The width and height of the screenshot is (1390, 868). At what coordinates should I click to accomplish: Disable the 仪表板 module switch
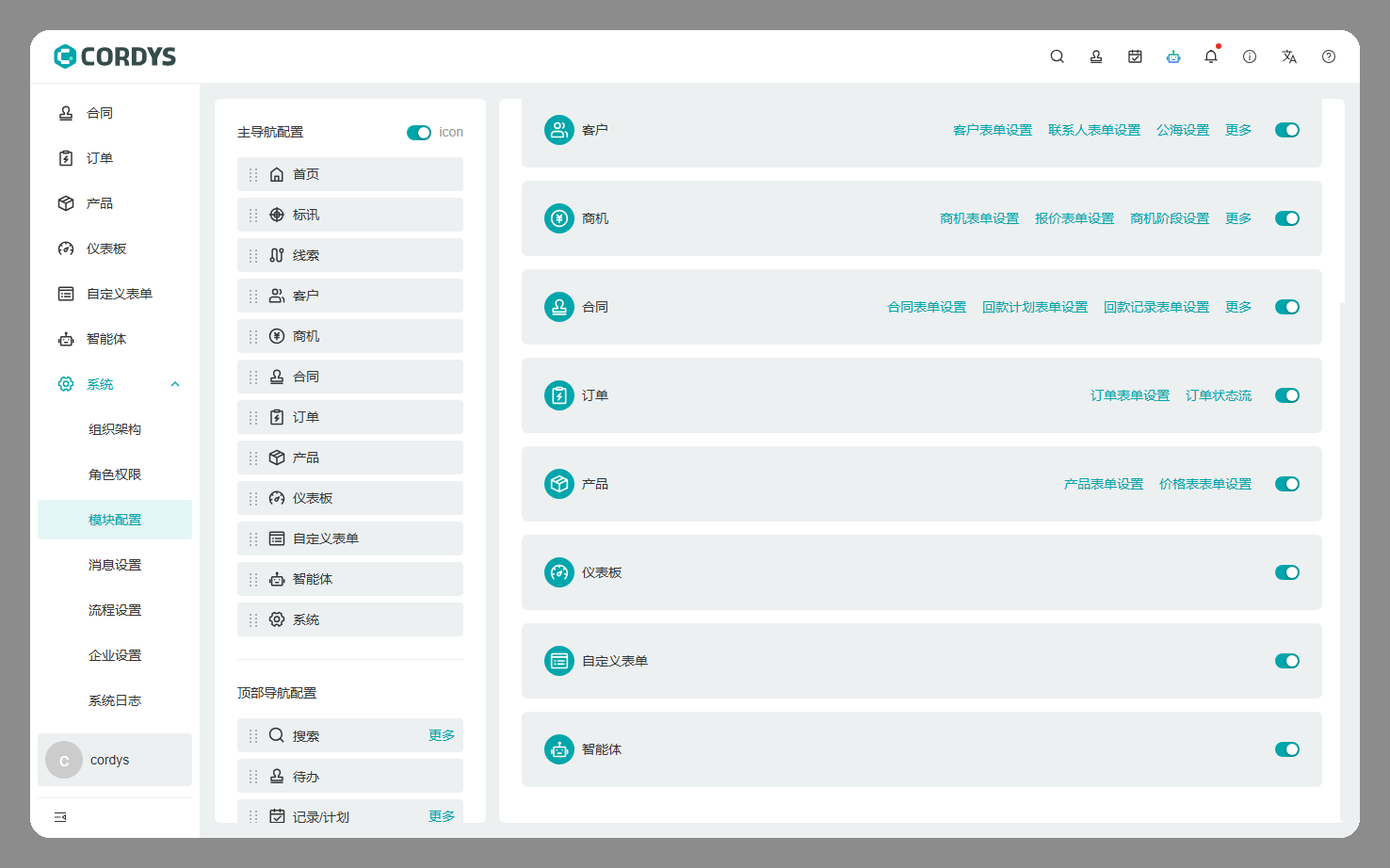coord(1287,572)
